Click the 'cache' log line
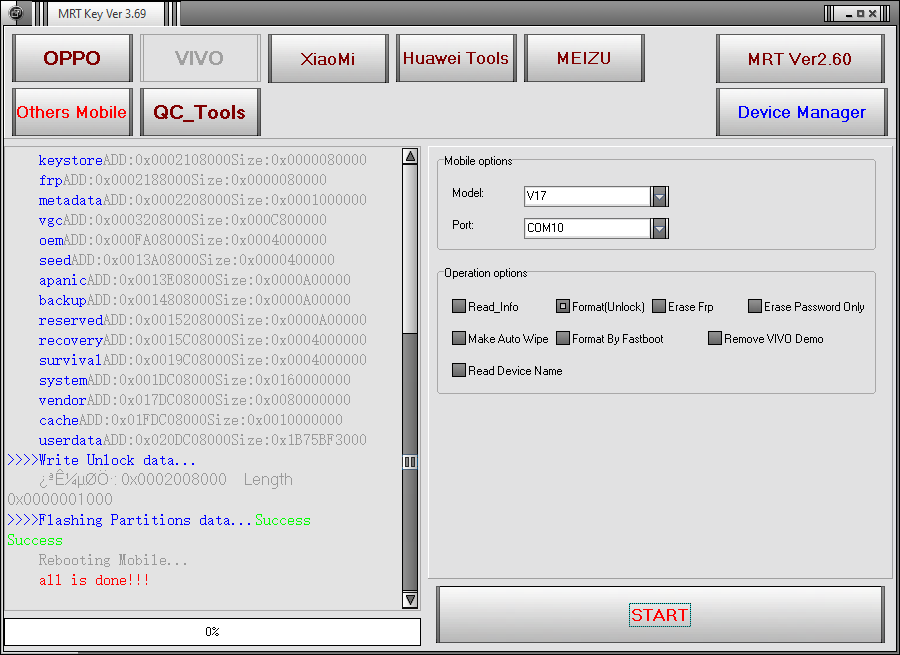This screenshot has width=900, height=655. click(x=191, y=420)
